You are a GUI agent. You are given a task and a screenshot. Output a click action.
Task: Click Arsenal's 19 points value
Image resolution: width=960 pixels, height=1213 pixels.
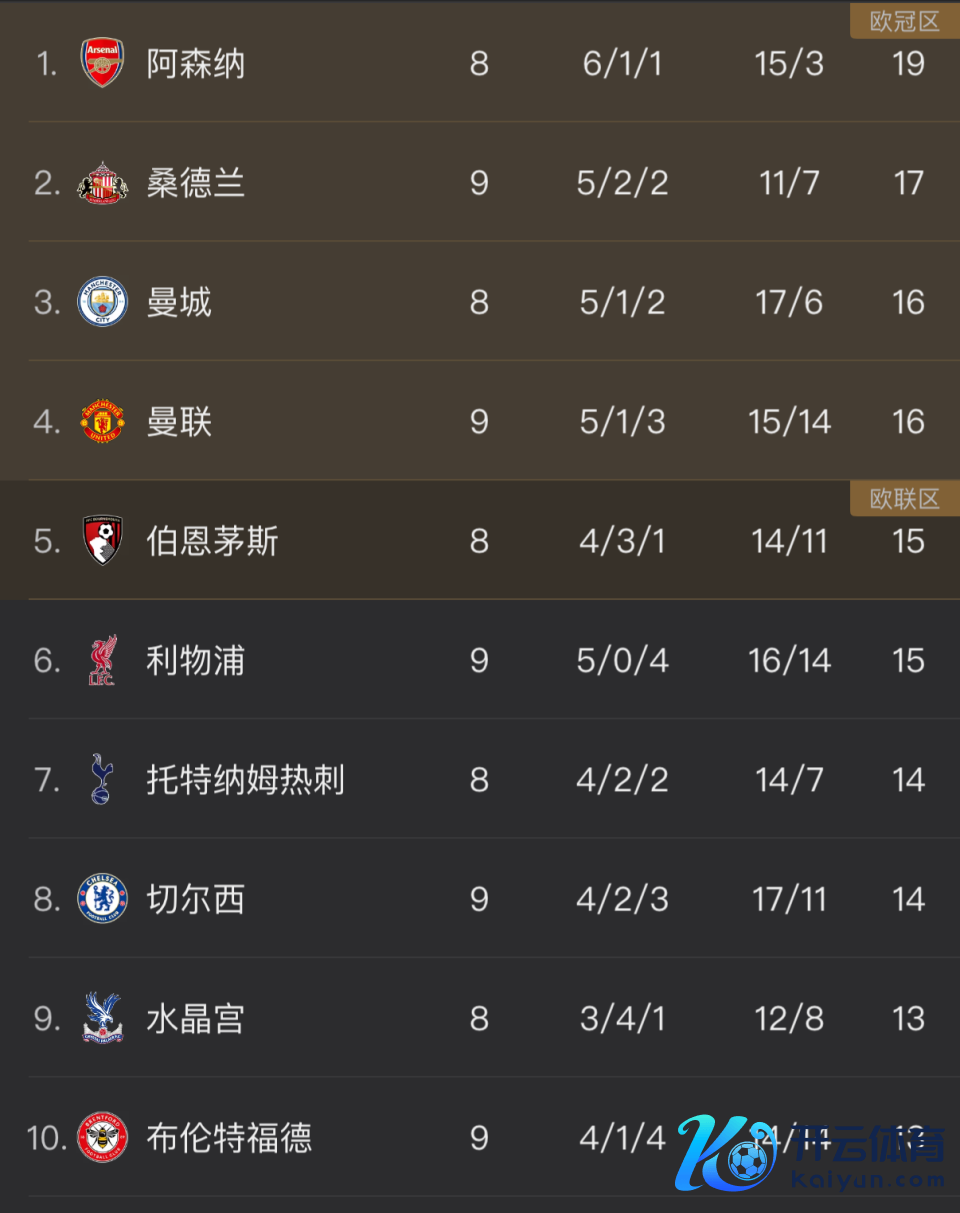coord(908,64)
